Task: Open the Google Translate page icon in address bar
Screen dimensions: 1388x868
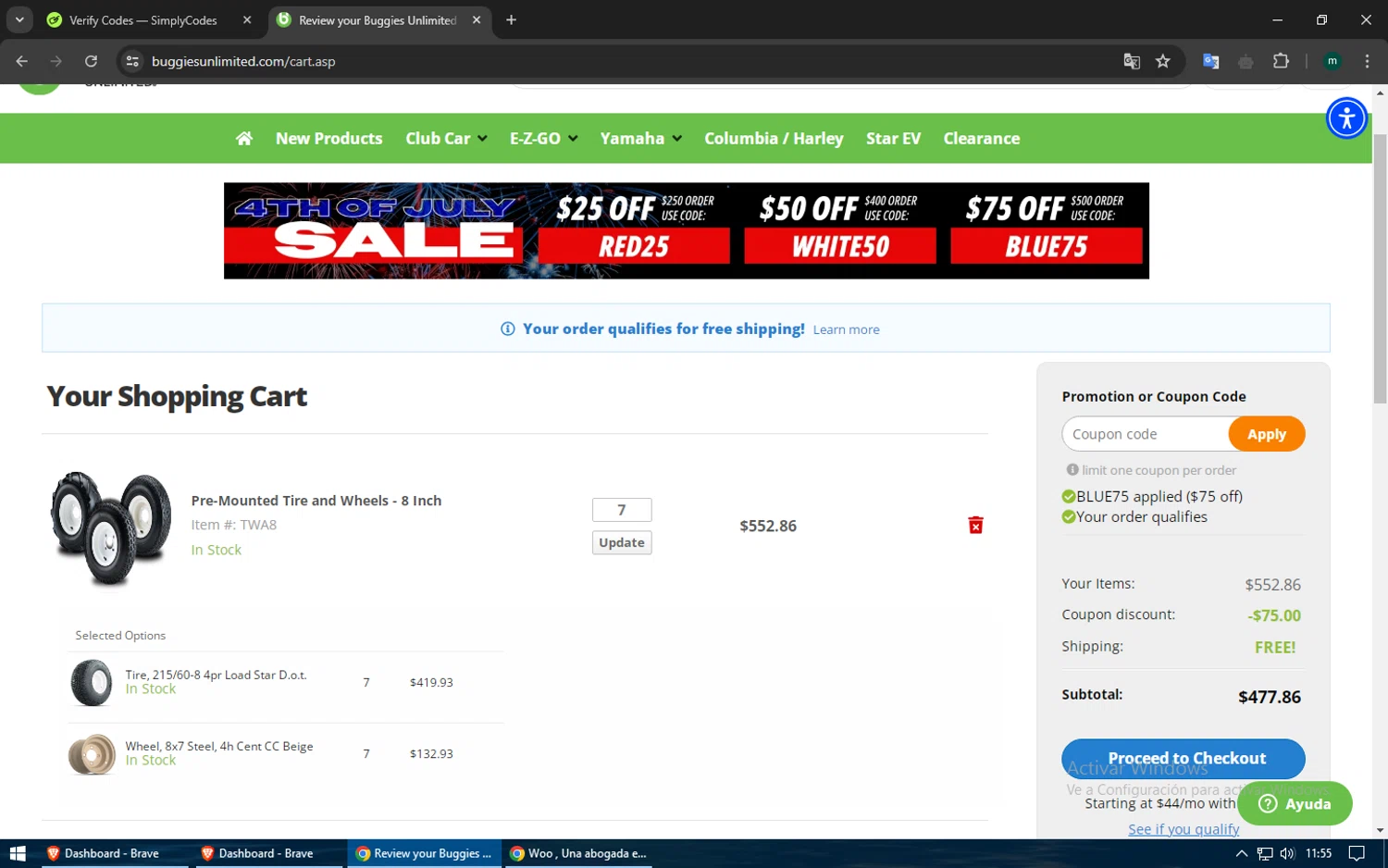Action: (1132, 61)
